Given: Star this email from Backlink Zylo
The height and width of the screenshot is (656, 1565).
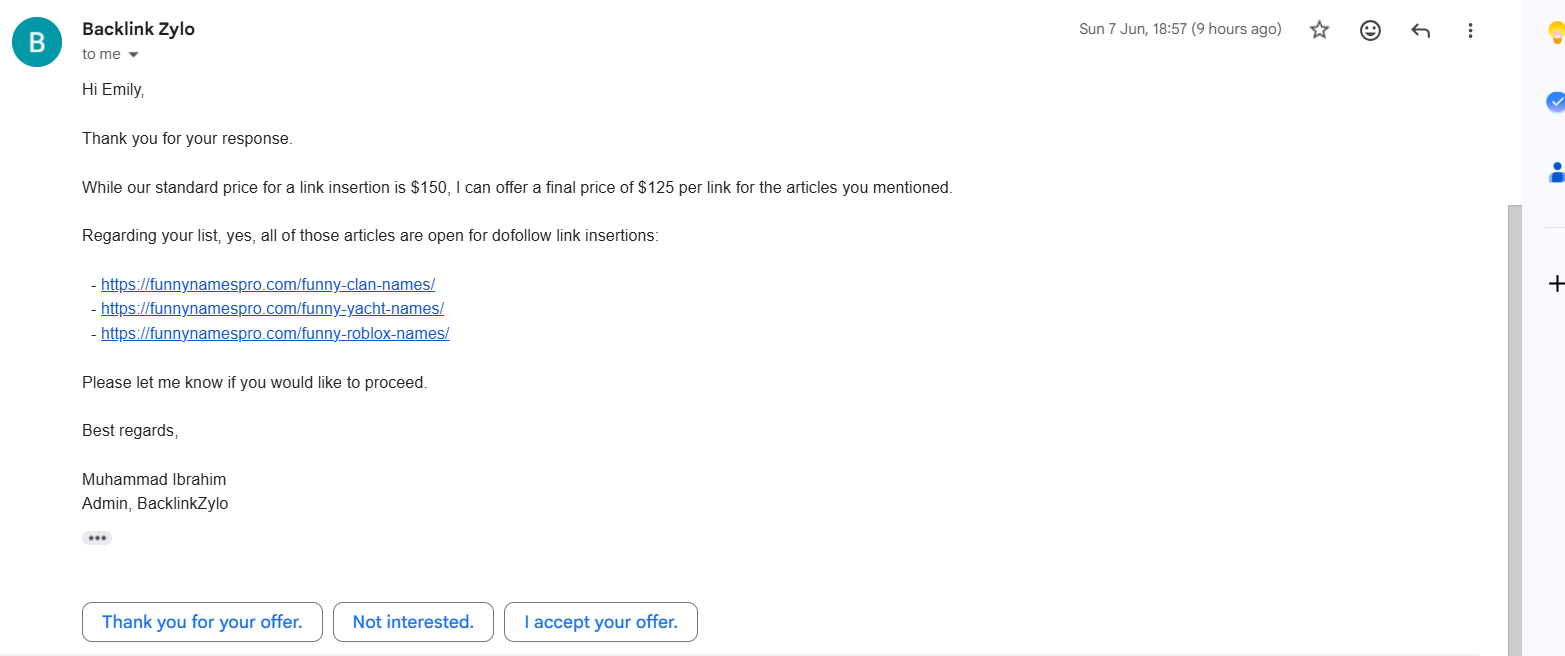Looking at the screenshot, I should (1319, 30).
